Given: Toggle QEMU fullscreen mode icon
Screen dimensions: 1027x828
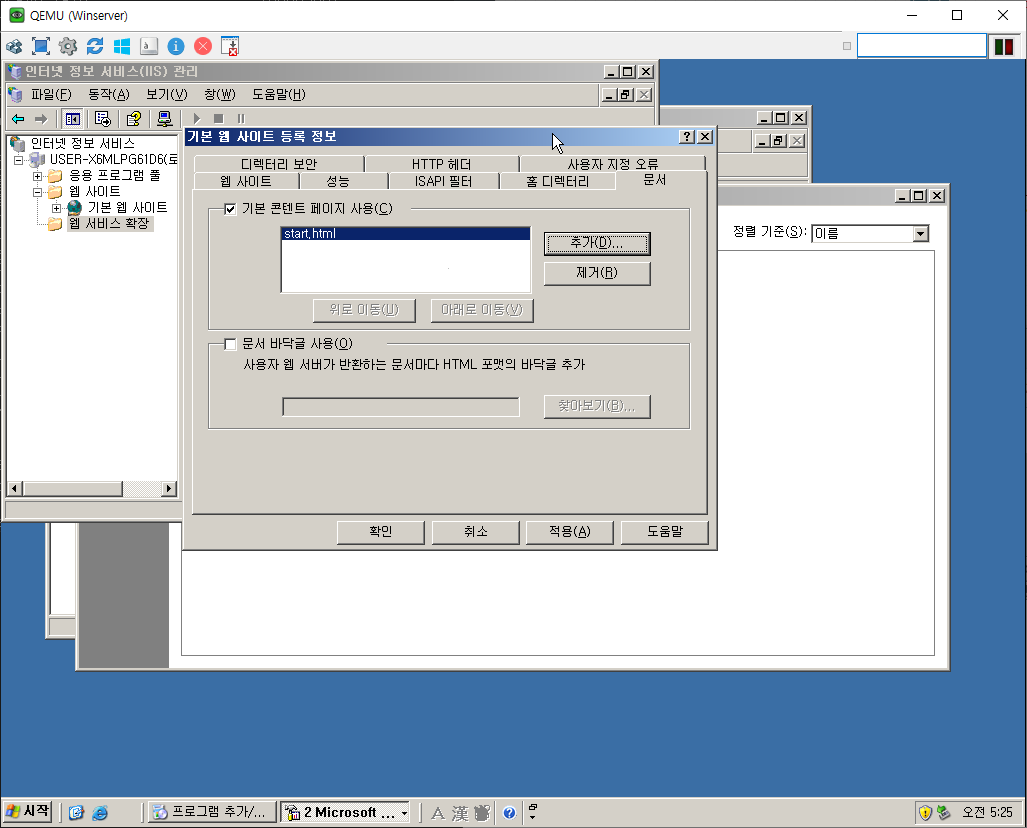Looking at the screenshot, I should 41,47.
